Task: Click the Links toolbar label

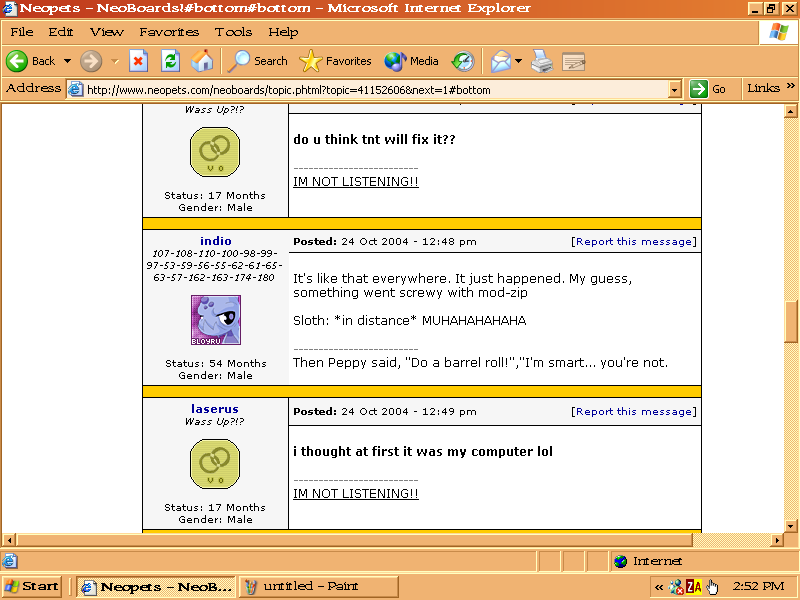Action: (x=763, y=88)
